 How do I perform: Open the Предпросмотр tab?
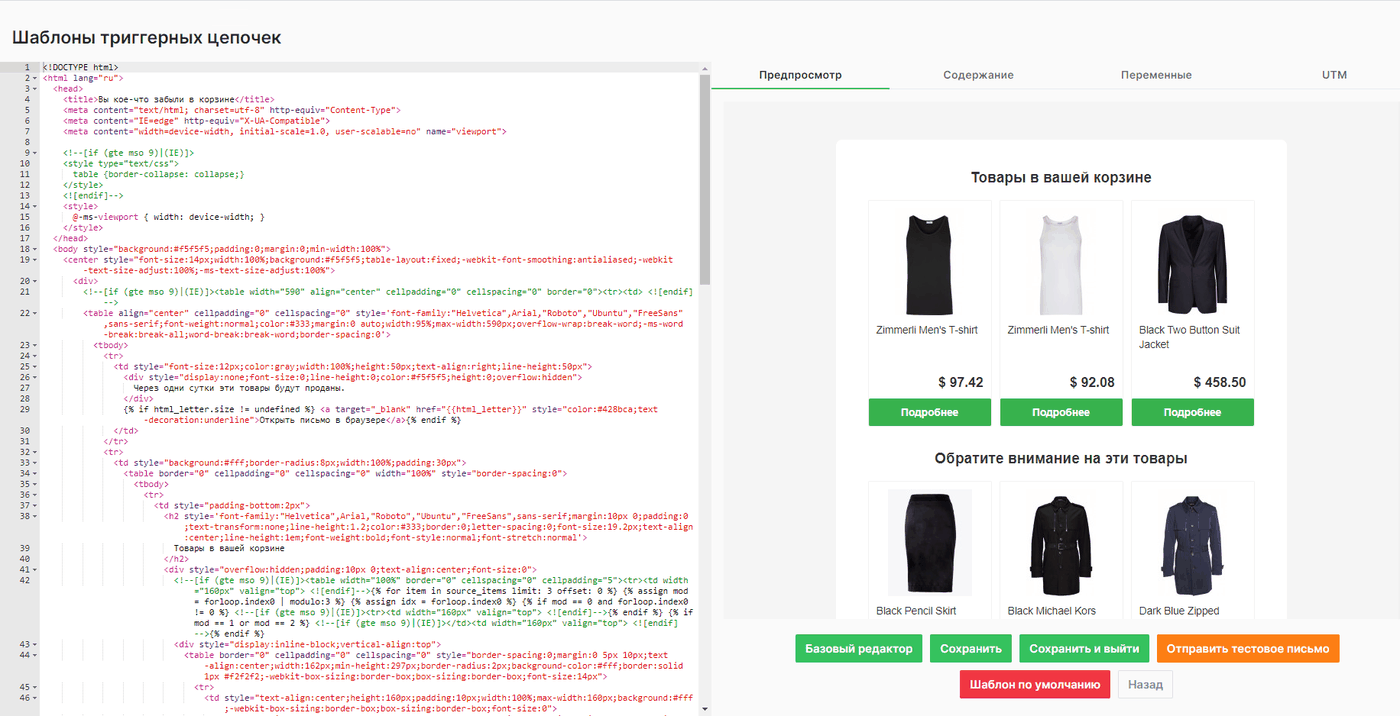800,75
